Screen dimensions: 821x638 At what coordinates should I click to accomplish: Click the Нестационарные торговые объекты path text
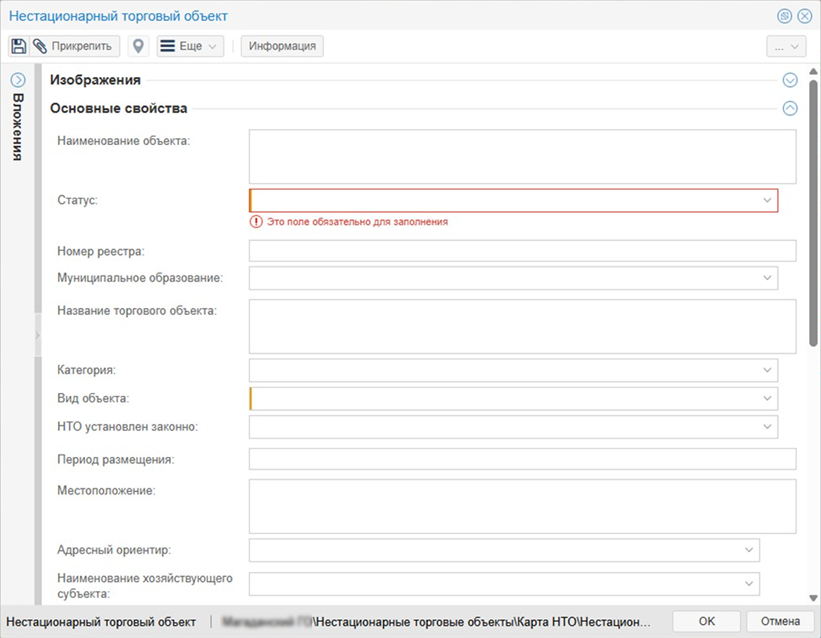pyautogui.click(x=413, y=622)
